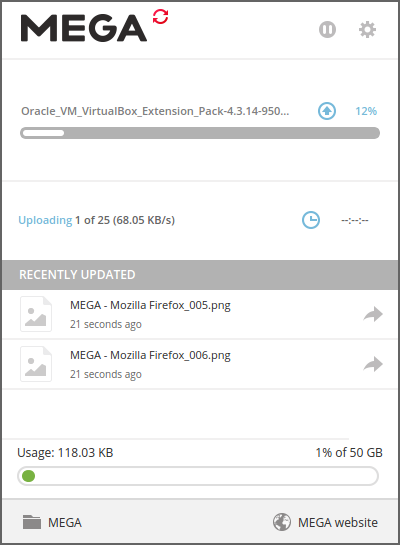The height and width of the screenshot is (545, 400).
Task: Click the upload progress bar
Action: 200,133
